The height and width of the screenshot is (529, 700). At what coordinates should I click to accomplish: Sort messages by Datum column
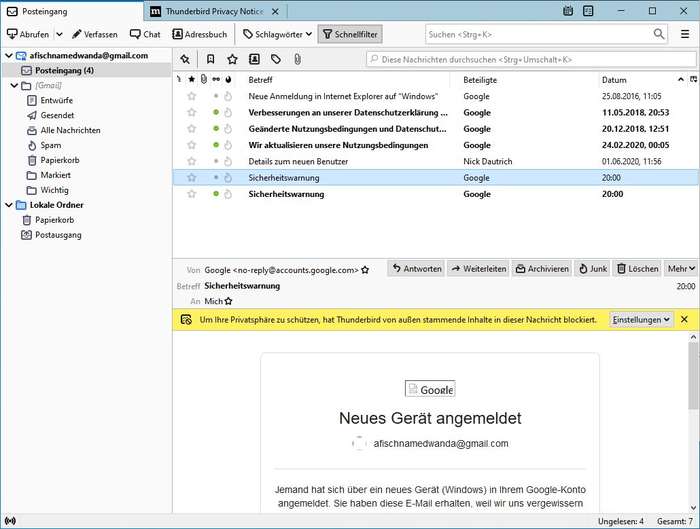click(614, 80)
